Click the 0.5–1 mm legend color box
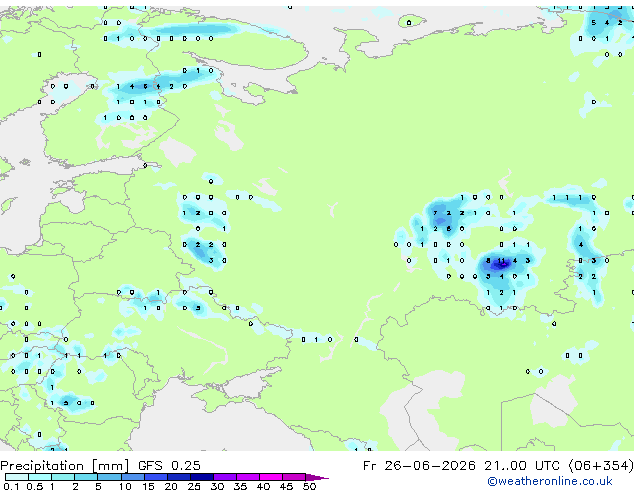This screenshot has width=634, height=490. click(40, 477)
